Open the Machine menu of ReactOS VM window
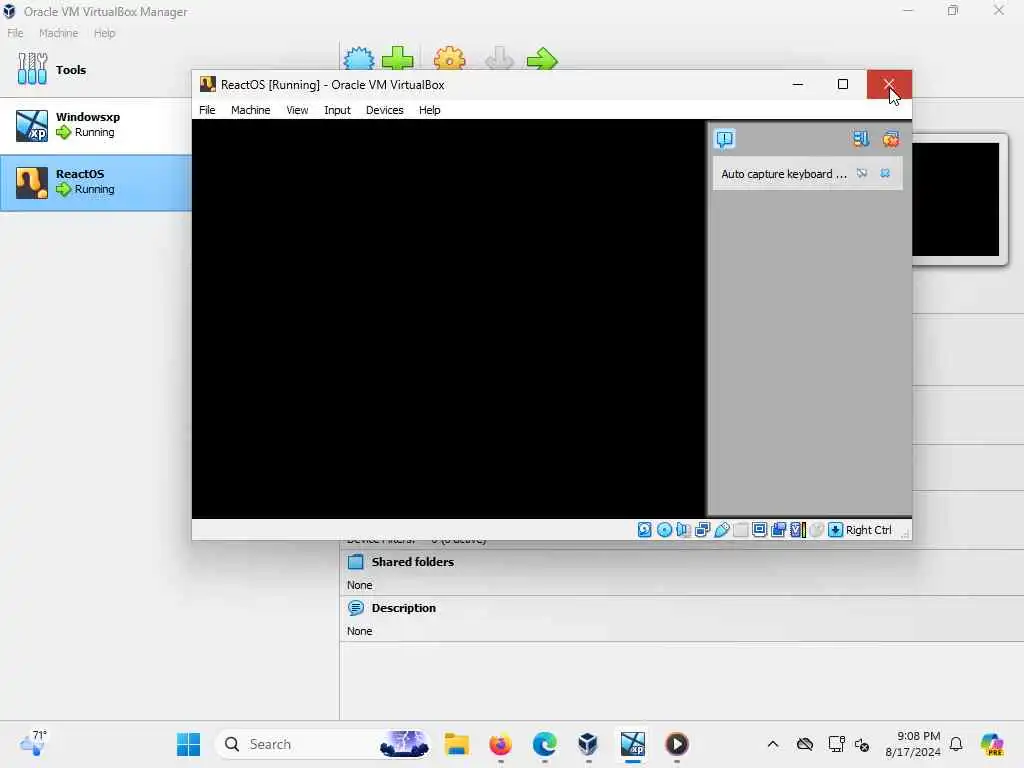The width and height of the screenshot is (1024, 768). 250,110
